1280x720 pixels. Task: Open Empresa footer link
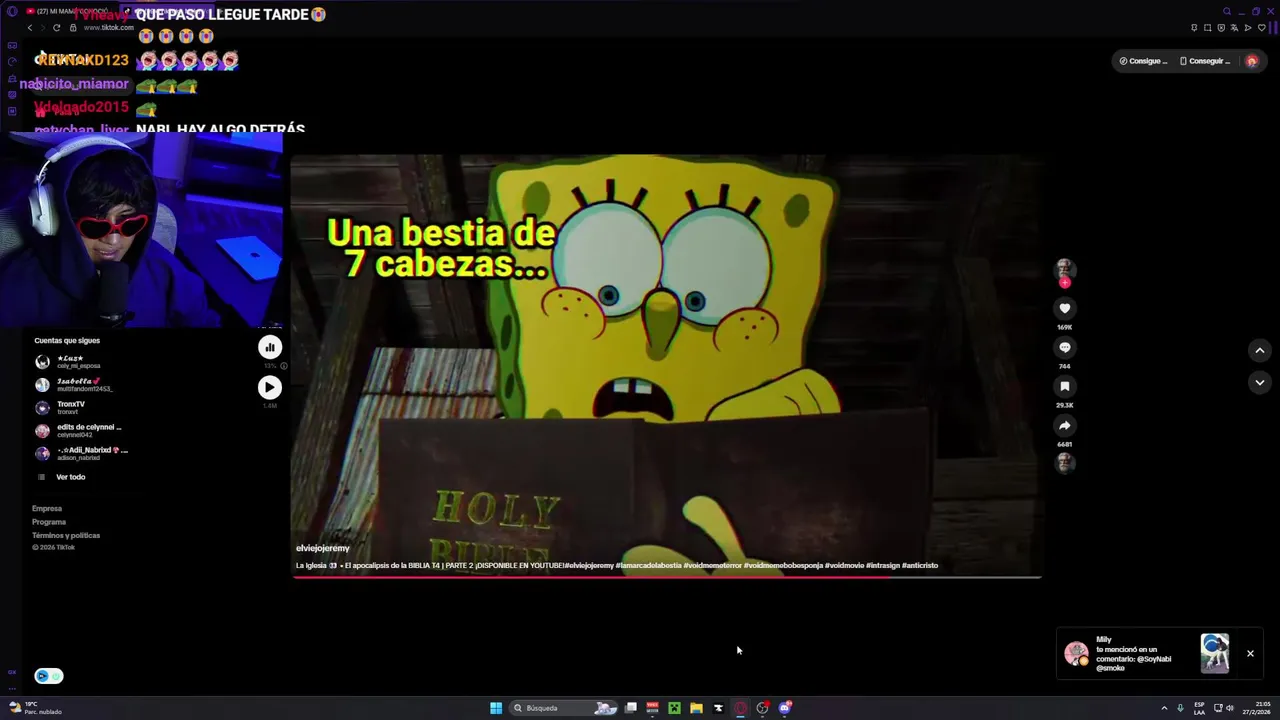click(47, 509)
